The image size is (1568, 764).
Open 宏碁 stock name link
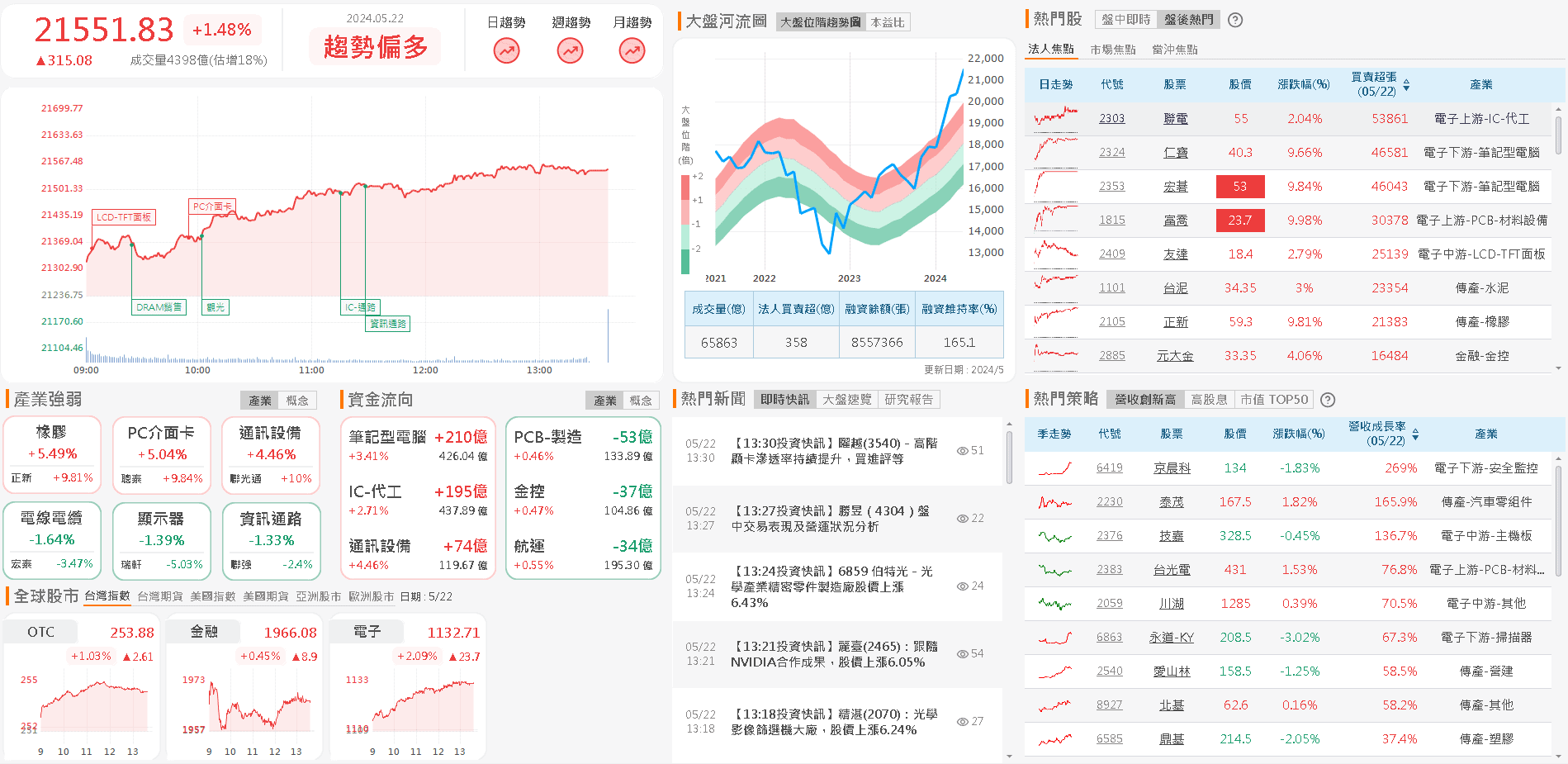pos(1176,187)
